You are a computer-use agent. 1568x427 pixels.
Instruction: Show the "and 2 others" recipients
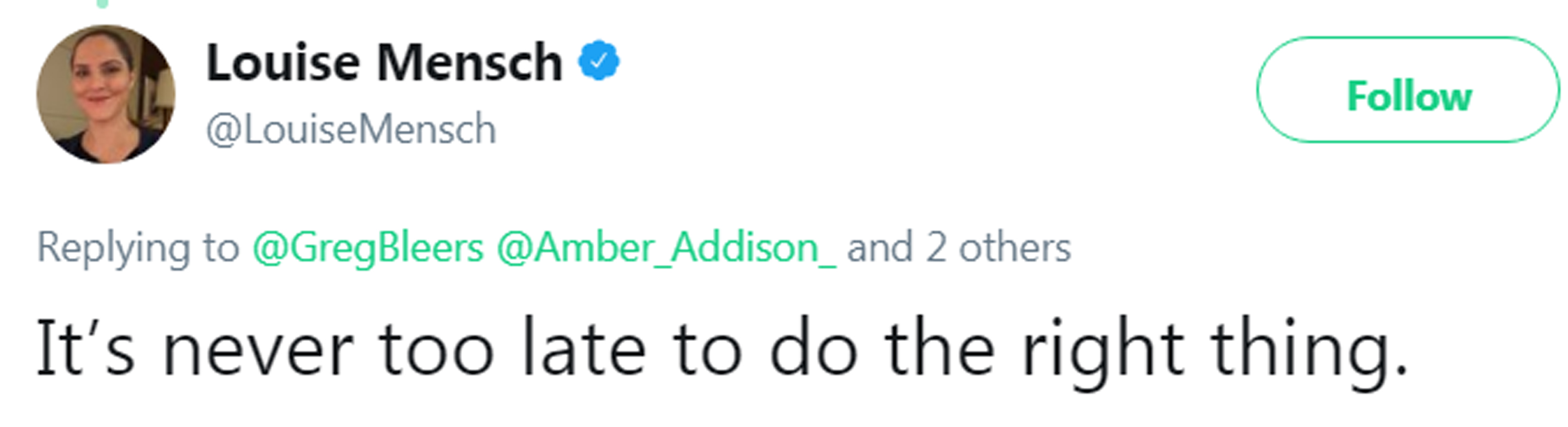point(959,247)
